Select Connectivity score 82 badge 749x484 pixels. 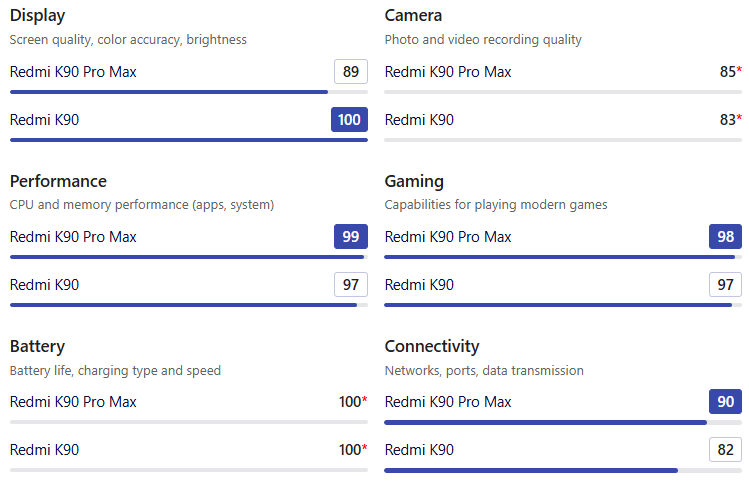[725, 450]
